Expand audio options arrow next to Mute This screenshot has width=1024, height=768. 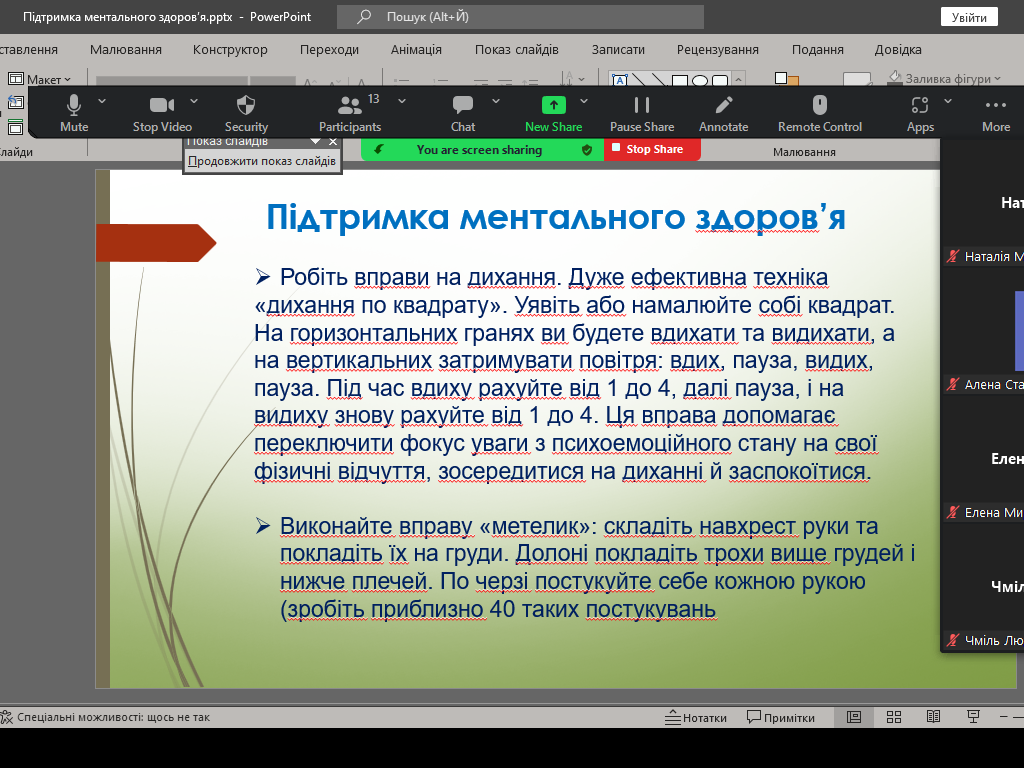[x=102, y=101]
